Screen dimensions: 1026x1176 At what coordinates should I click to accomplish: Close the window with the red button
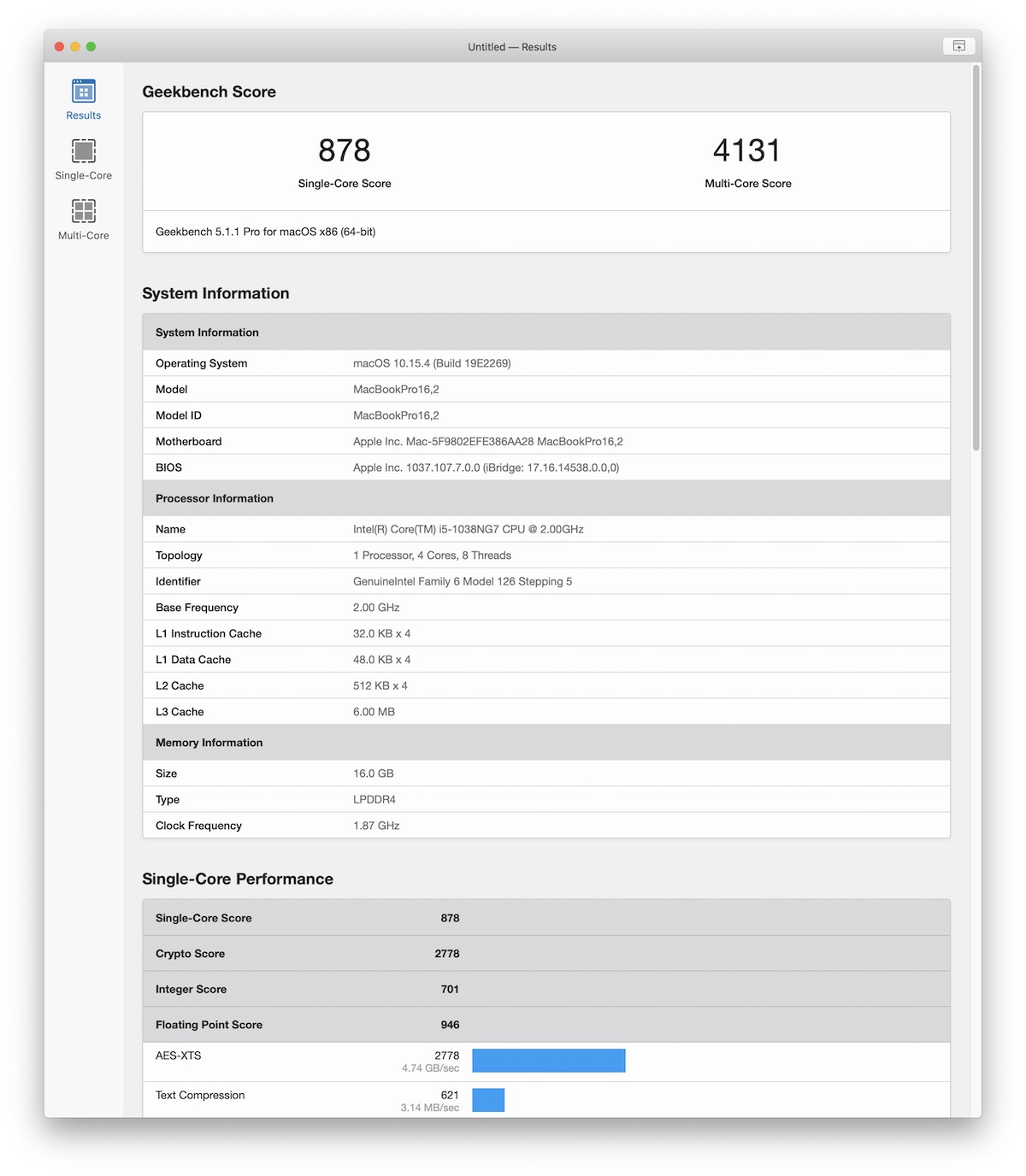[60, 47]
